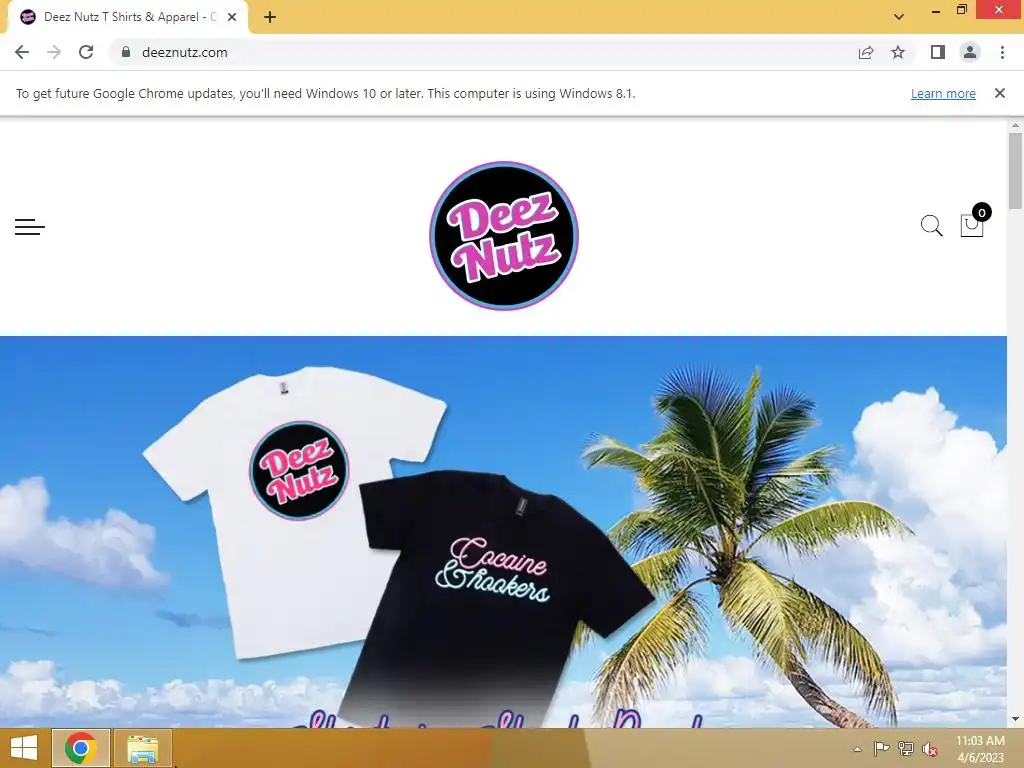Open the Windows Start button
The image size is (1024, 768).
24,748
